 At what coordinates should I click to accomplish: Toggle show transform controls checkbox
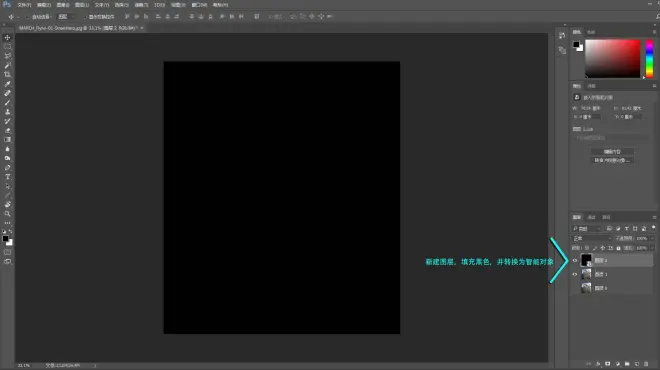coord(85,17)
